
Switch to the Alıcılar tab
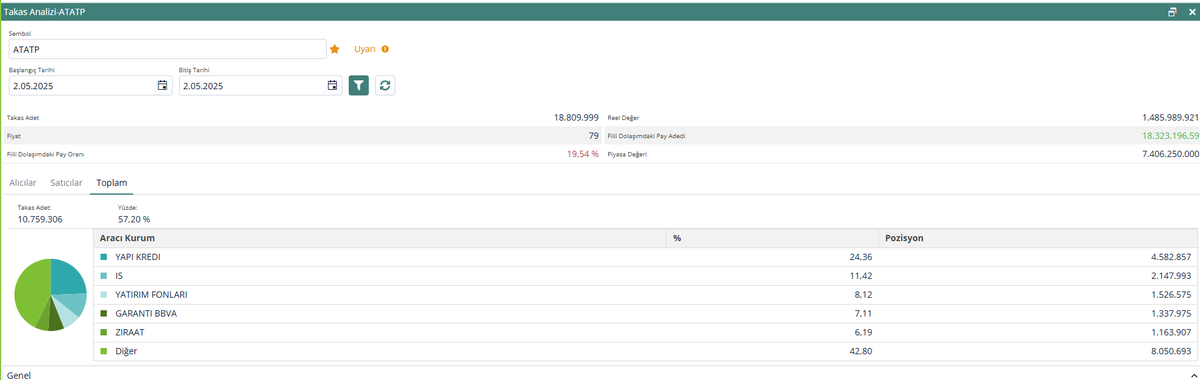(23, 183)
